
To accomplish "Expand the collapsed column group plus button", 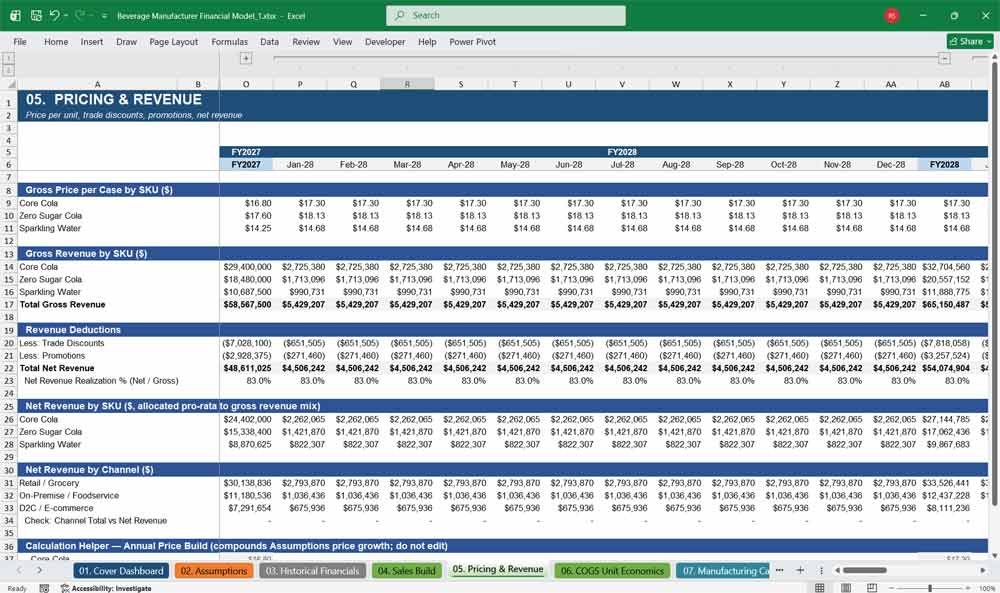I will click(x=246, y=58).
